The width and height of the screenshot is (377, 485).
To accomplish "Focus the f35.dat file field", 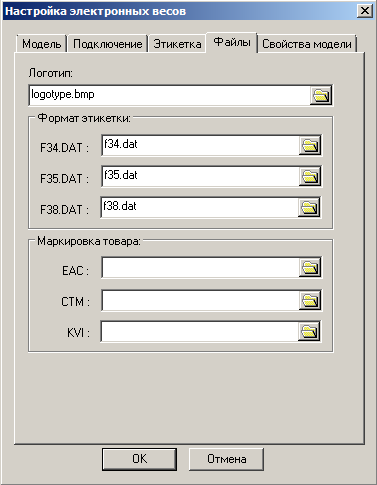I will pyautogui.click(x=200, y=176).
